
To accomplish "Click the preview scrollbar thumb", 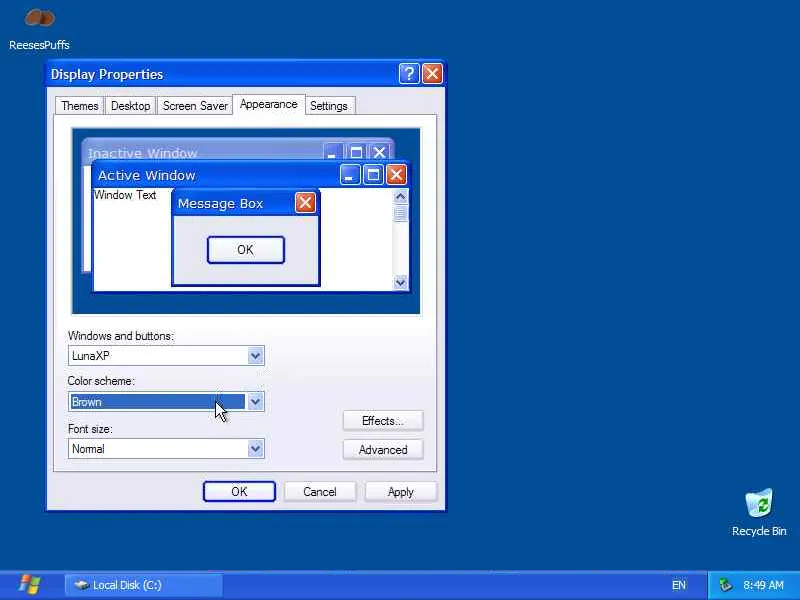I will pos(401,213).
